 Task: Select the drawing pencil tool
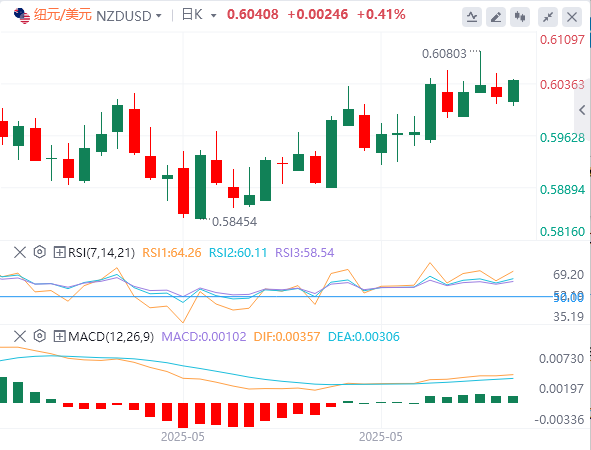[x=496, y=17]
